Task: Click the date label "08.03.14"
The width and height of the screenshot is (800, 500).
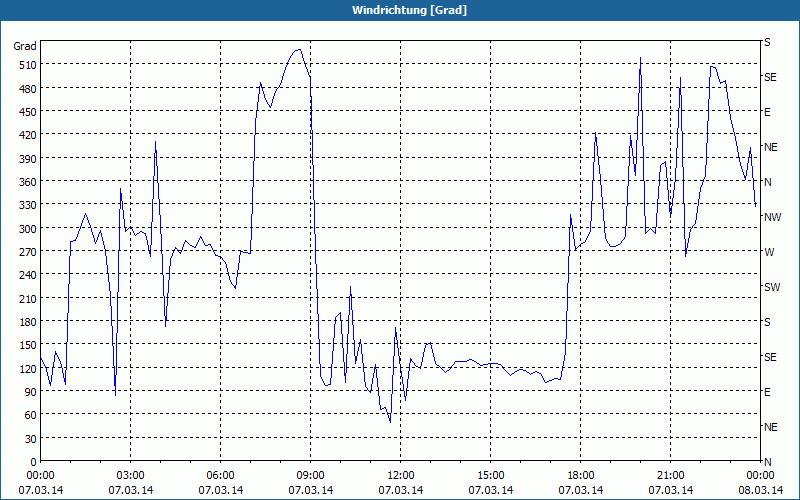Action: [x=761, y=490]
